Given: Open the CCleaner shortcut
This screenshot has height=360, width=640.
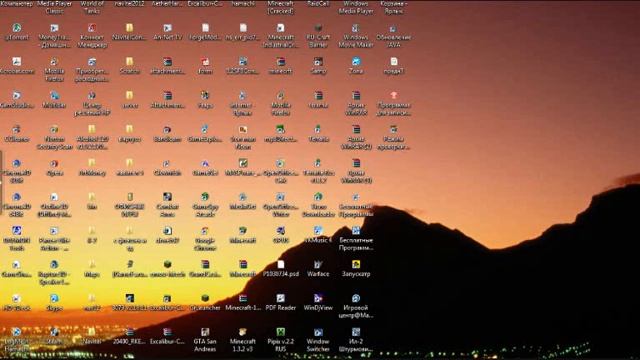Looking at the screenshot, I should [17, 129].
